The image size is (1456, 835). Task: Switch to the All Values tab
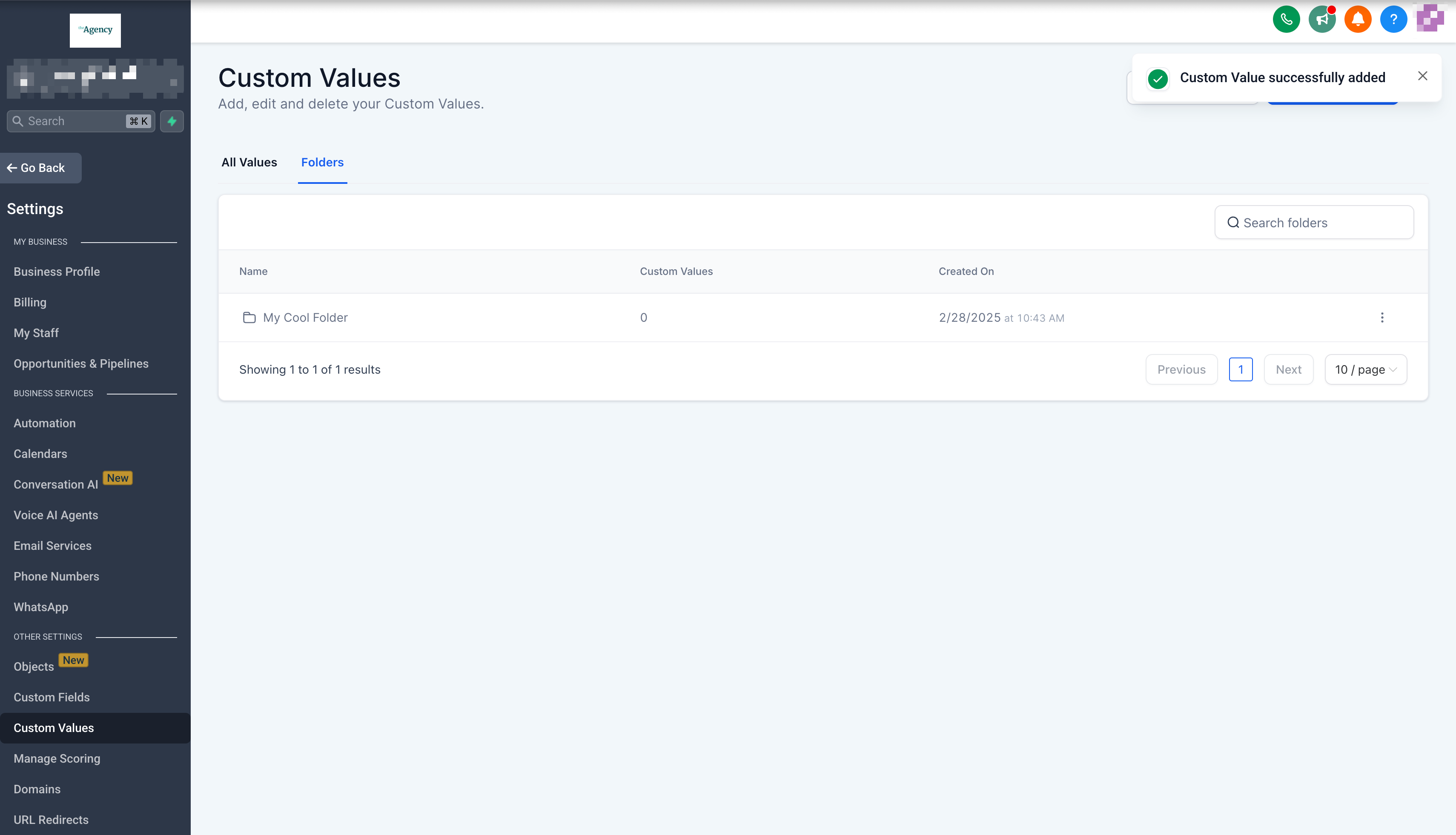point(249,162)
